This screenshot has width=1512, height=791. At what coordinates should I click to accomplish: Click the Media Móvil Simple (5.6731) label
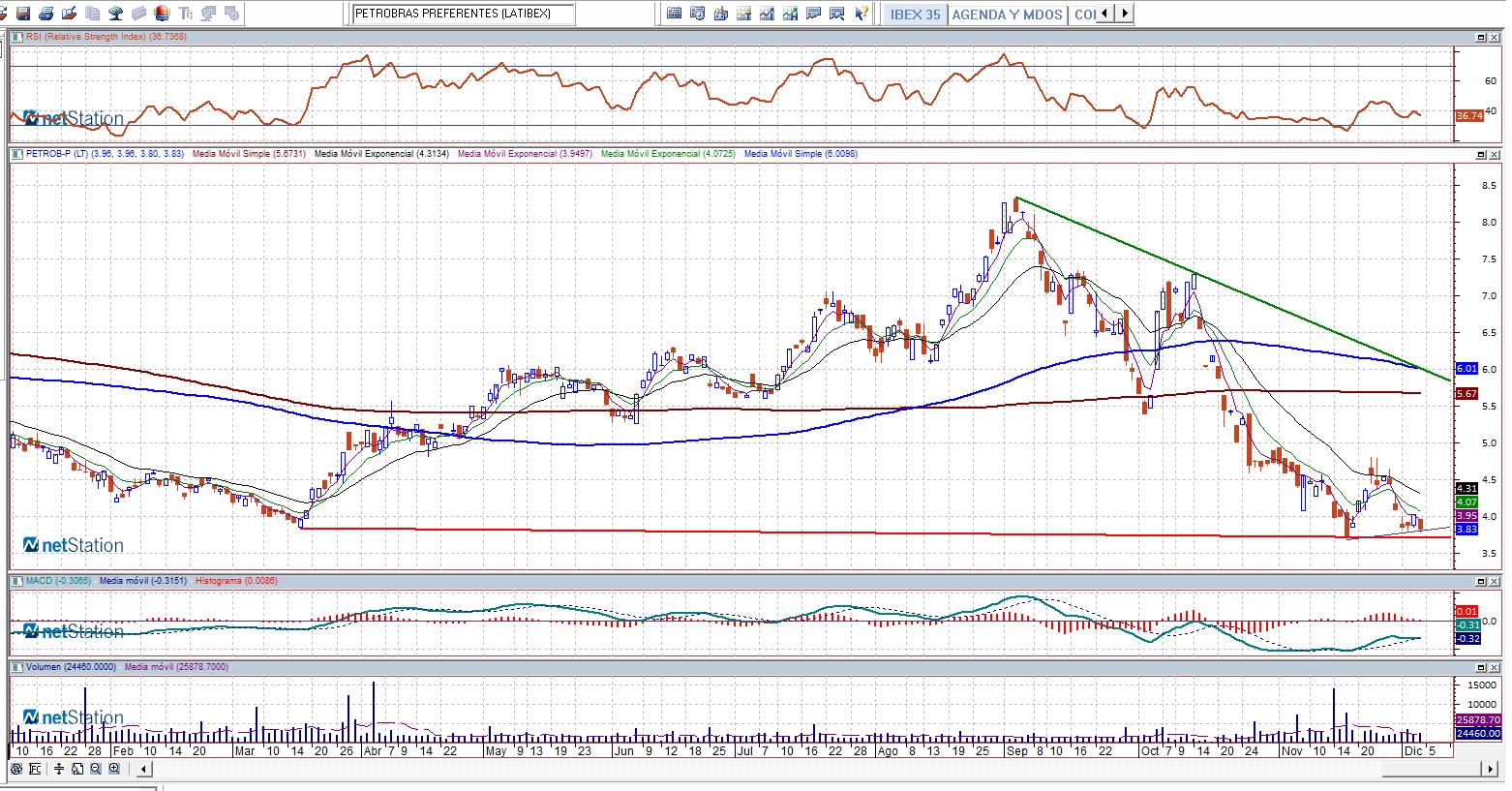(249, 154)
